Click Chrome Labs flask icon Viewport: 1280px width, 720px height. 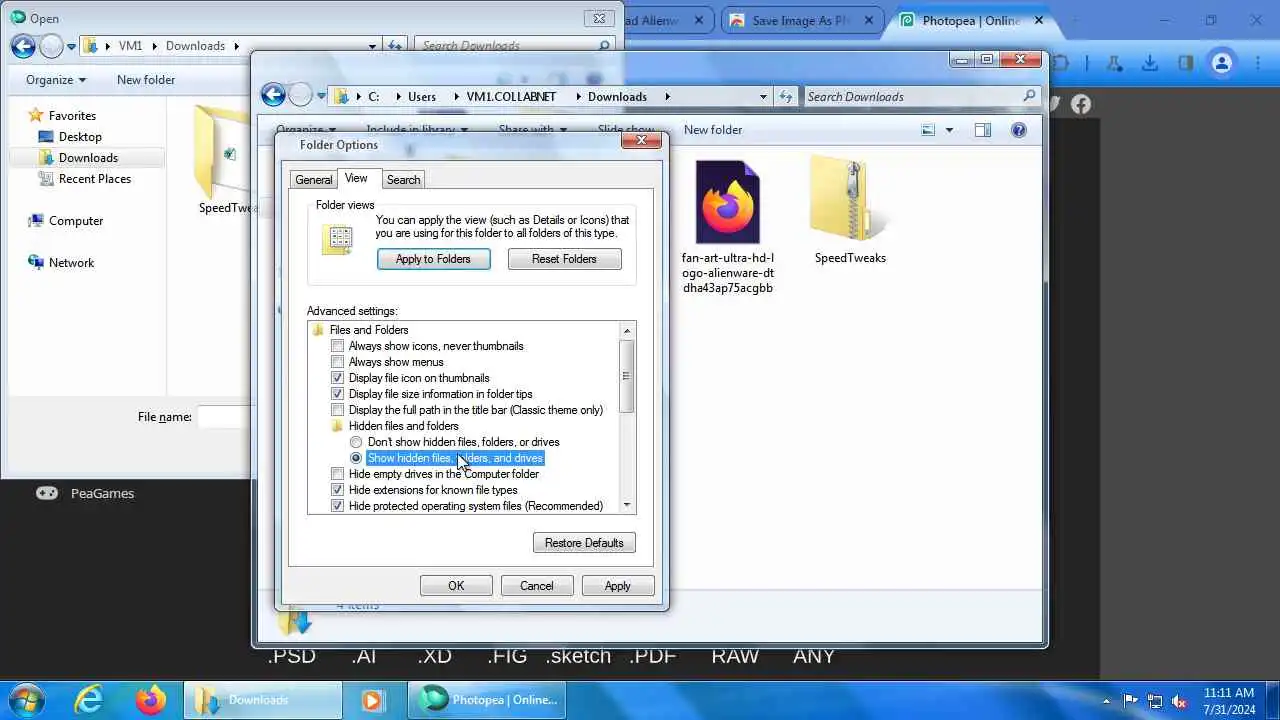(x=1114, y=63)
